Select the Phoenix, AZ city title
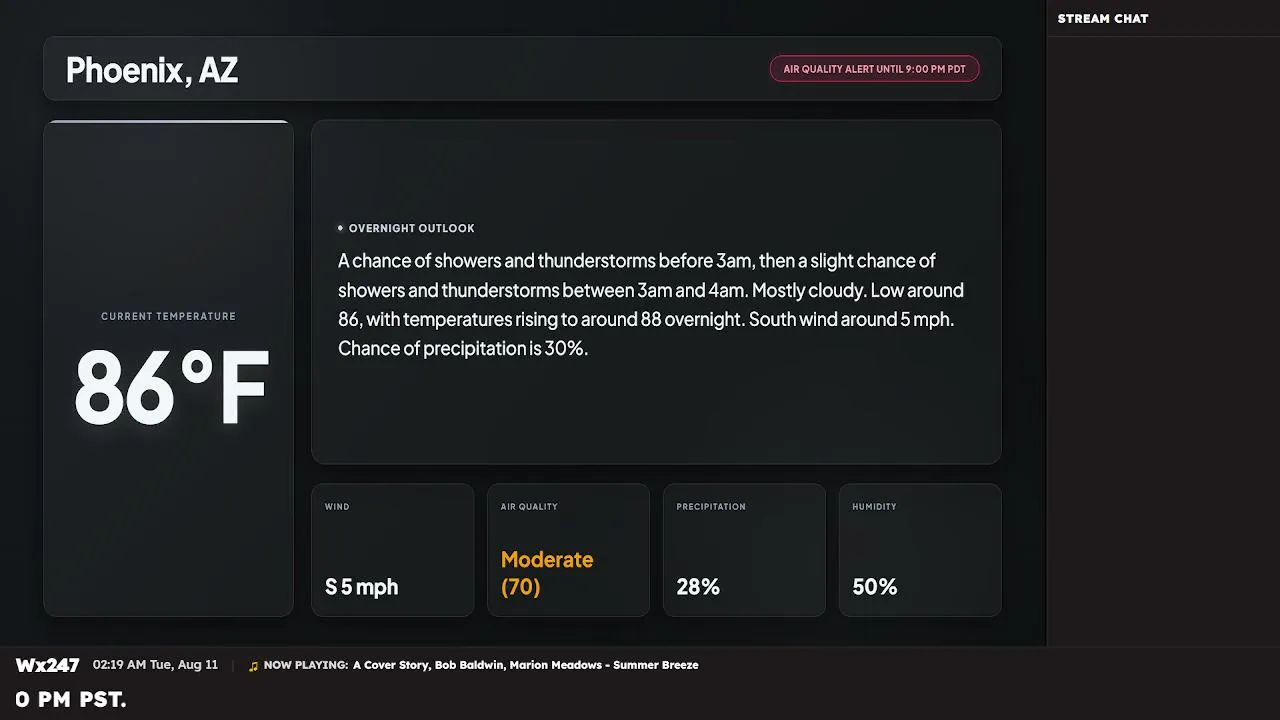This screenshot has width=1280, height=720. (x=152, y=70)
